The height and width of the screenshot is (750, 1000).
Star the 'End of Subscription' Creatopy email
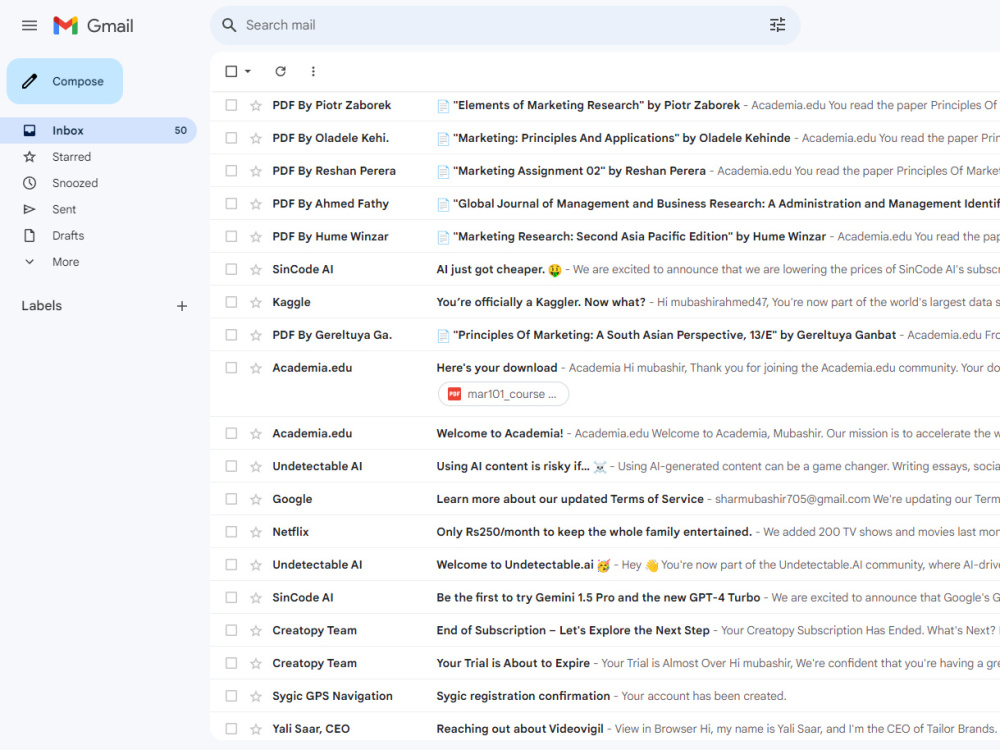[256, 631]
